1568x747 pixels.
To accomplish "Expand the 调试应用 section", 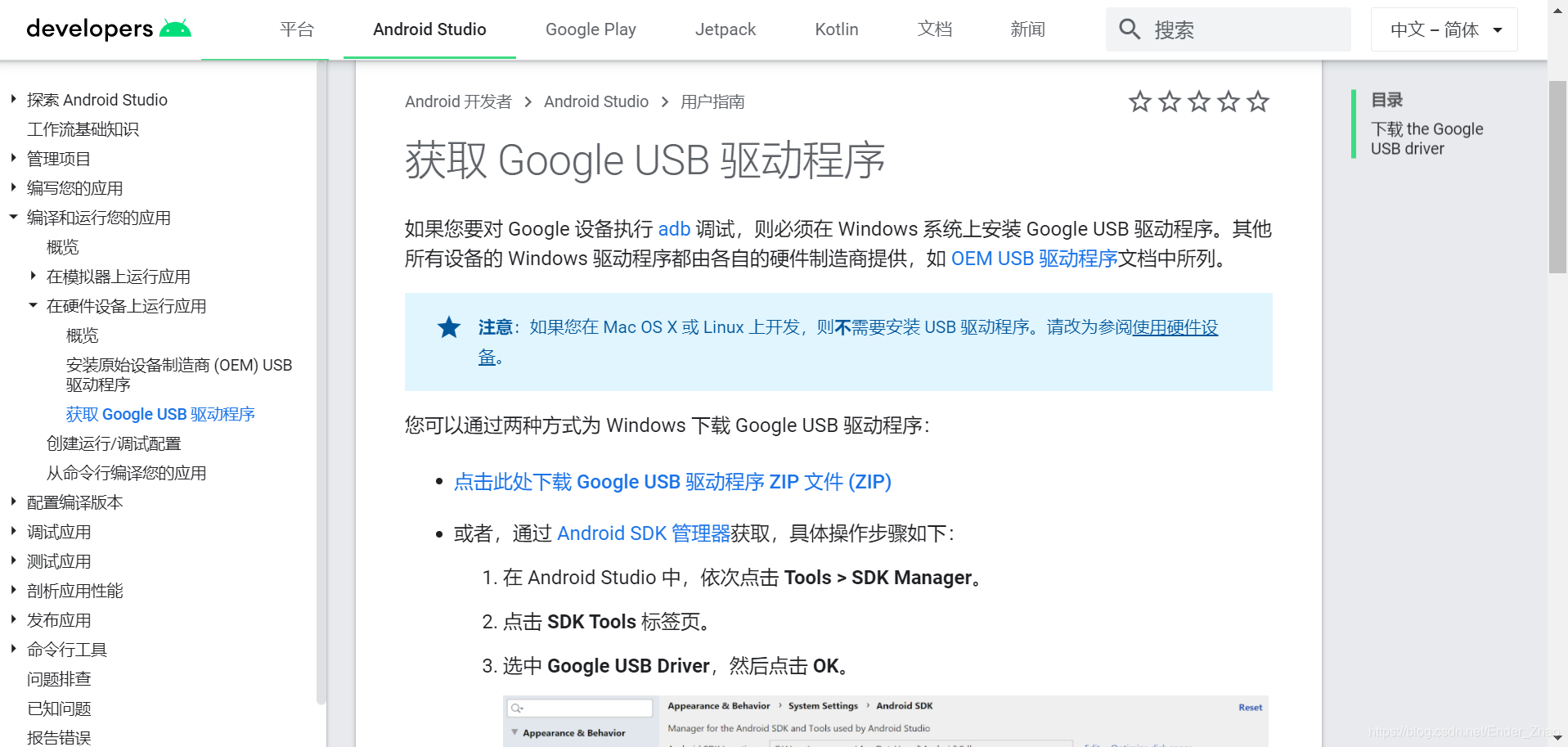I will pos(13,531).
